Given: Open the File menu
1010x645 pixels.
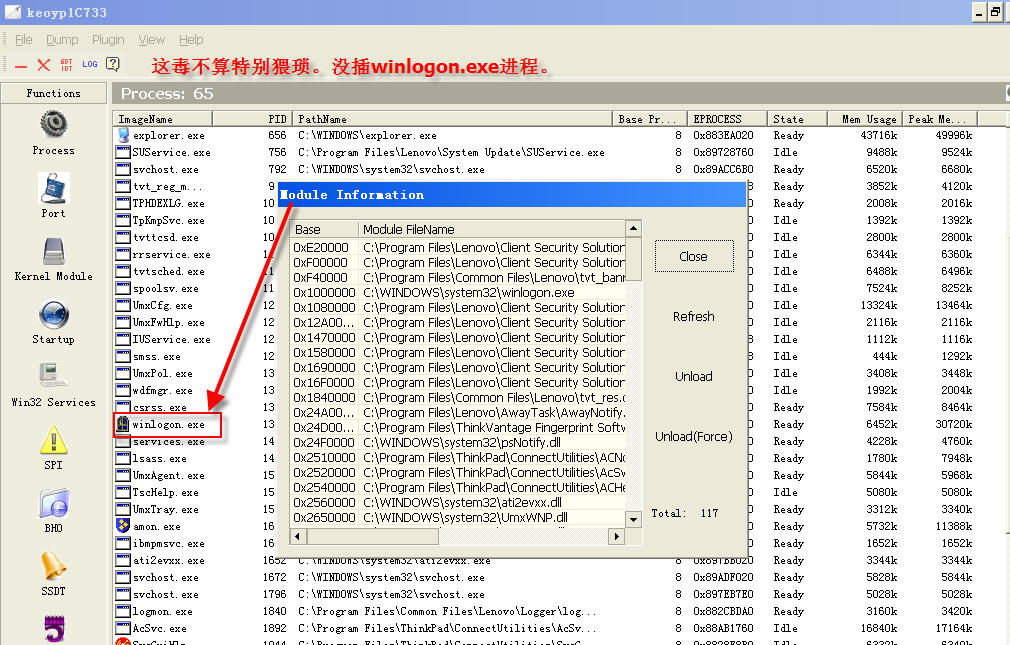Looking at the screenshot, I should (x=23, y=39).
